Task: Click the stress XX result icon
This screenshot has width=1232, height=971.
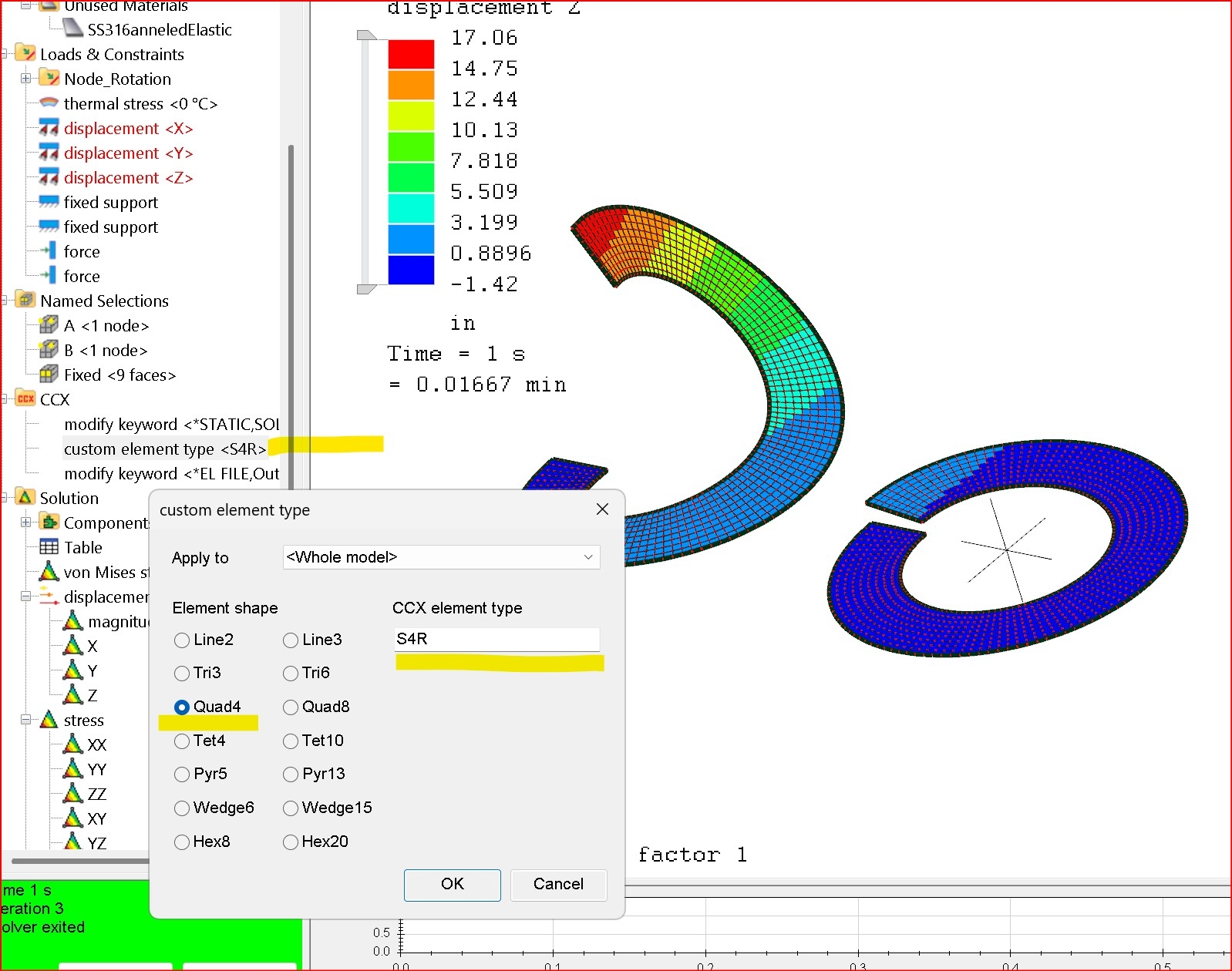Action: point(73,744)
